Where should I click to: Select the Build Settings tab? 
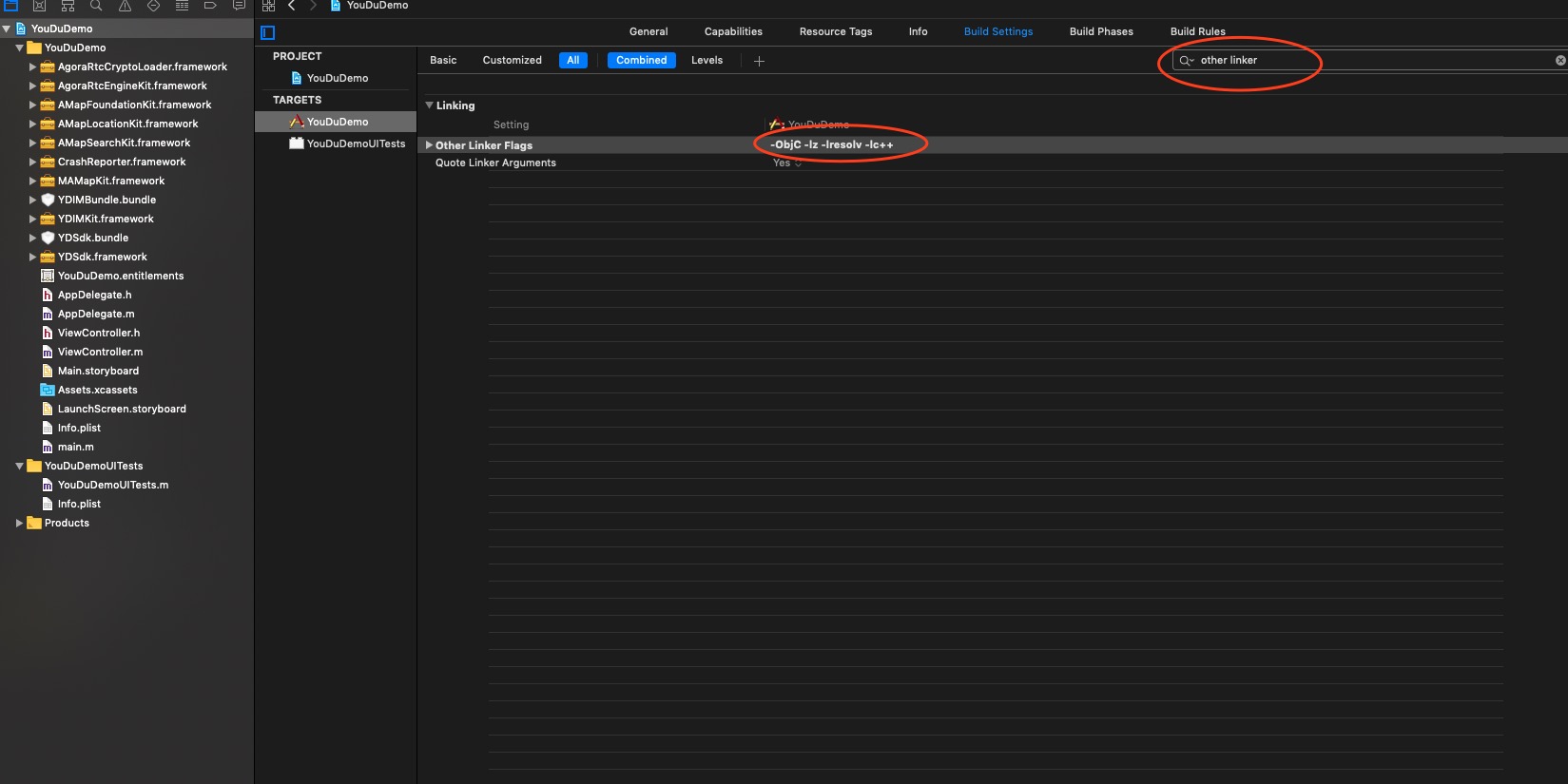point(998,31)
